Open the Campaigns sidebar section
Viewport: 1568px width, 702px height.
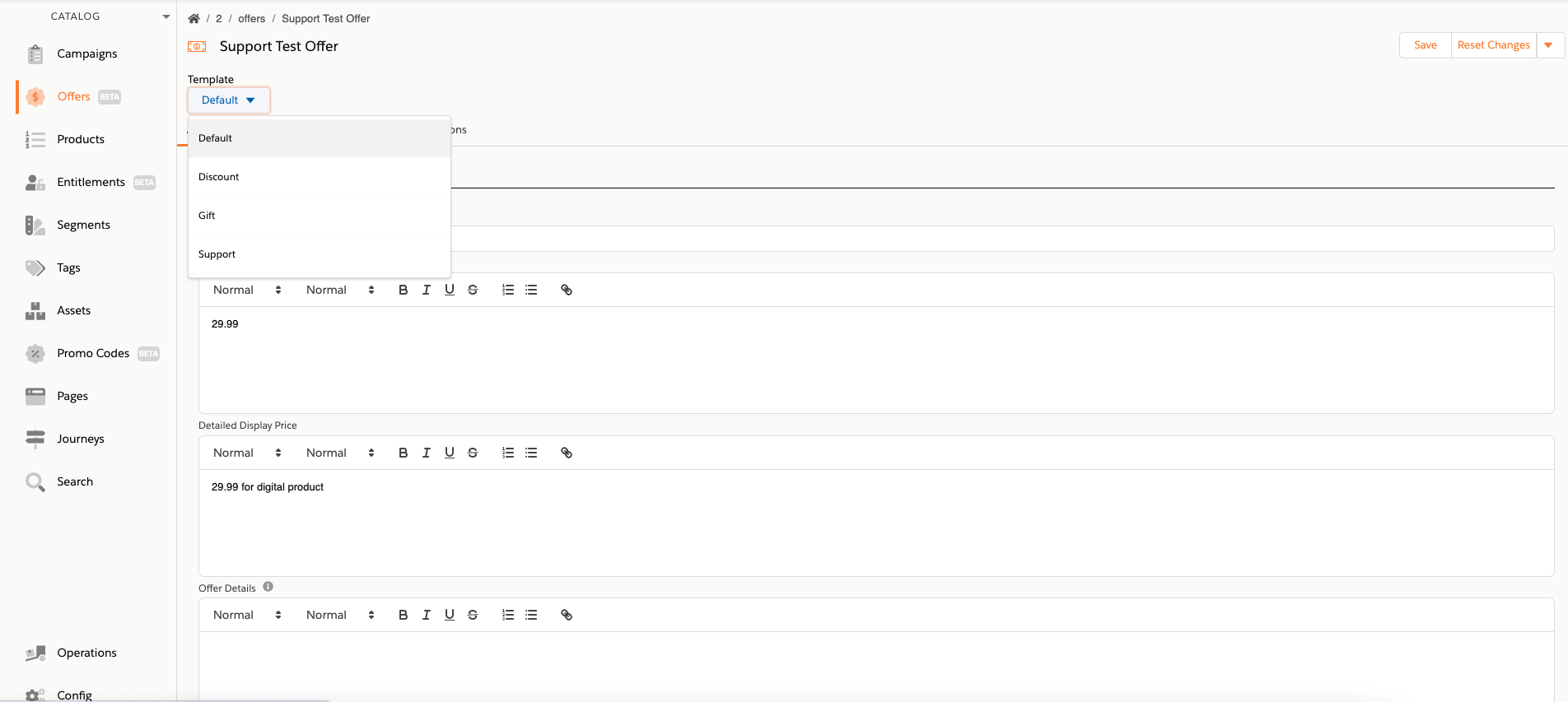pyautogui.click(x=86, y=53)
